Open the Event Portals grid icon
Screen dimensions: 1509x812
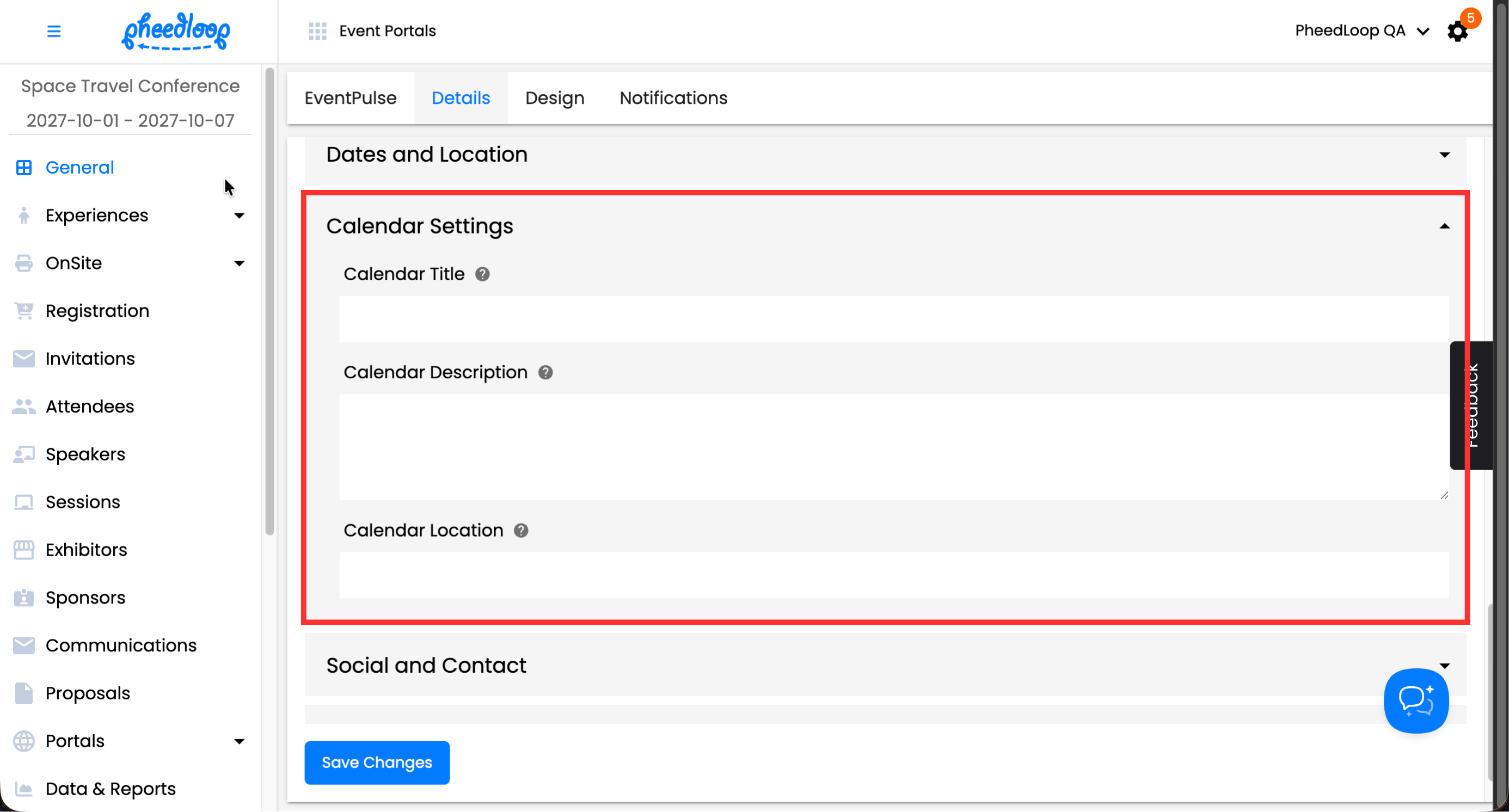click(317, 31)
